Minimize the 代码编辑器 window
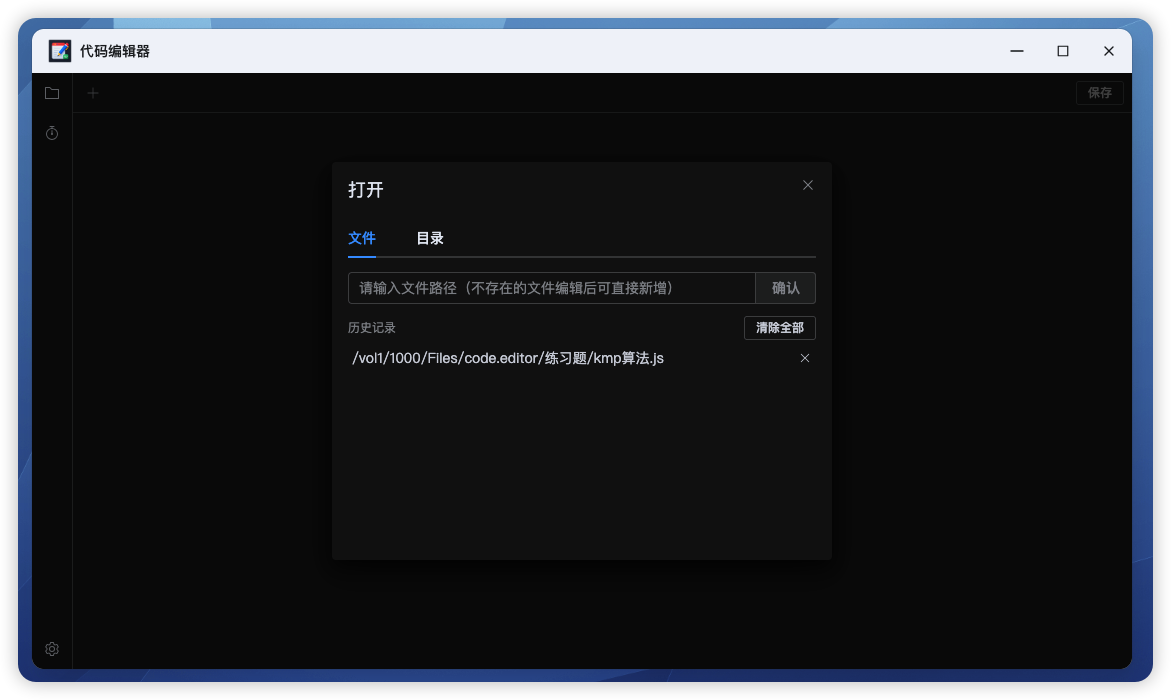Screen dimensions: 1171x700 [x=1016, y=51]
